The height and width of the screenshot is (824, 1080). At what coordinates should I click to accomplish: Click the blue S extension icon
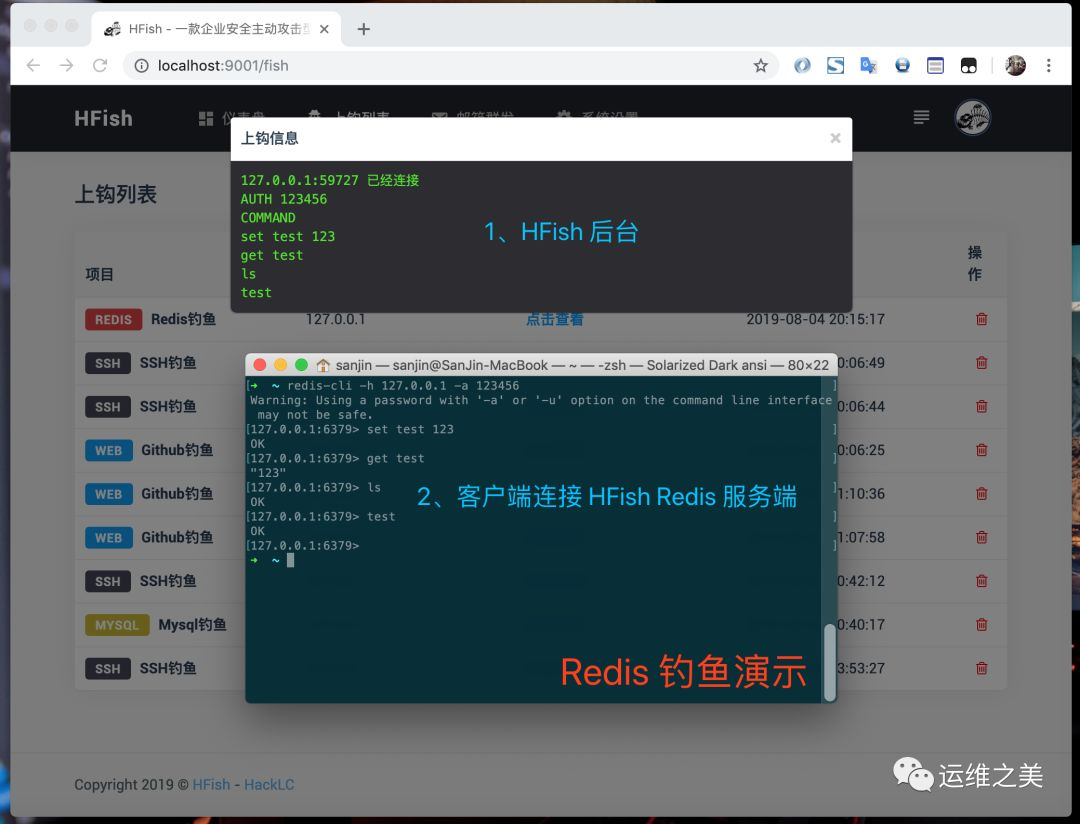point(835,65)
